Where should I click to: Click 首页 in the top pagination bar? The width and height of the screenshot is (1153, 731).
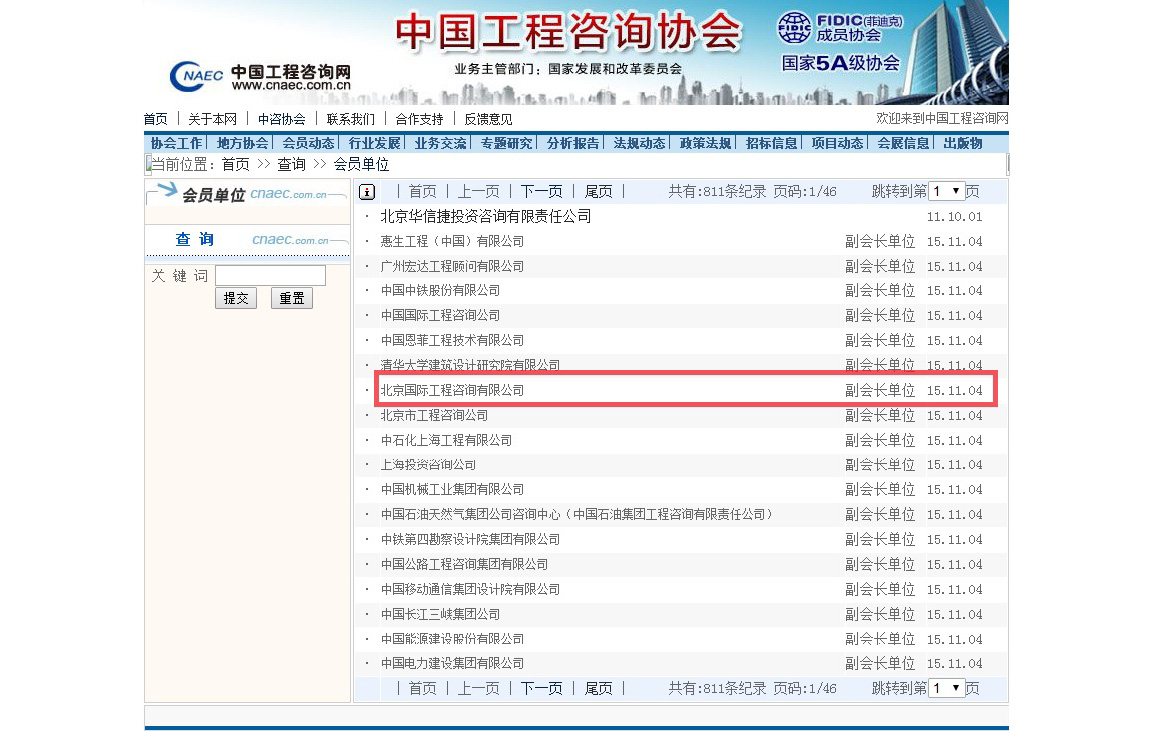tap(423, 192)
